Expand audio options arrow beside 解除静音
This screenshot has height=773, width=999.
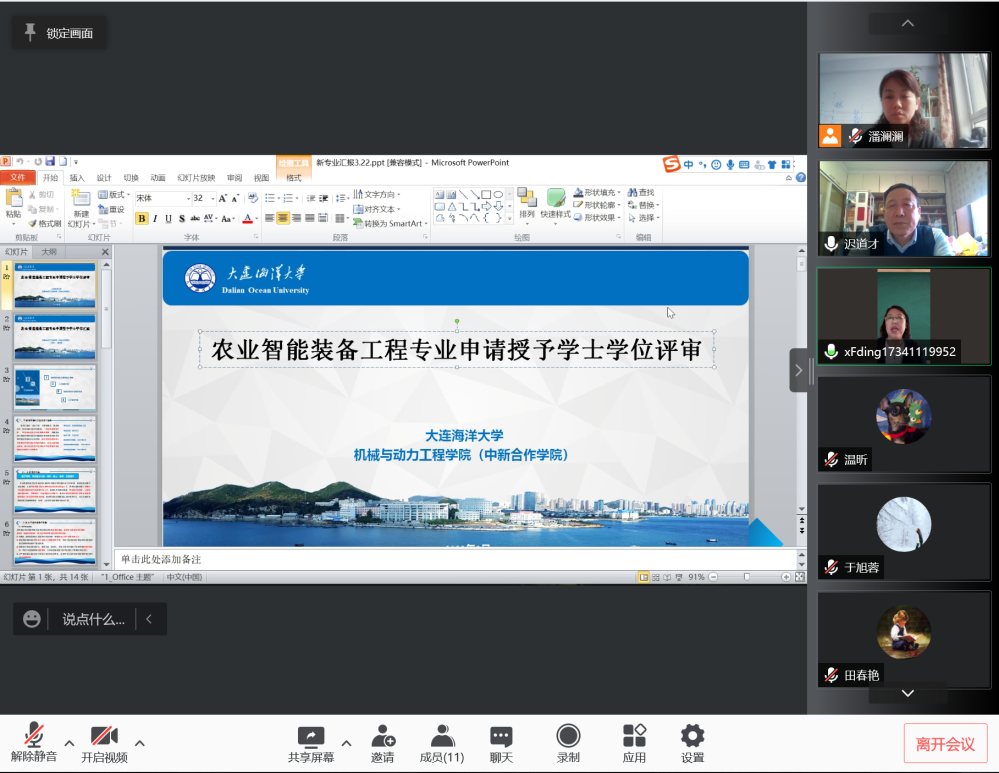[69, 743]
